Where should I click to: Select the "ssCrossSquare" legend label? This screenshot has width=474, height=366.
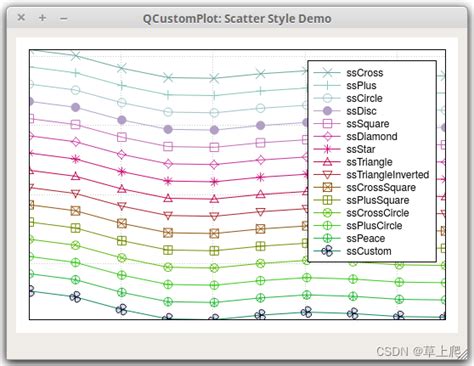[x=381, y=187]
